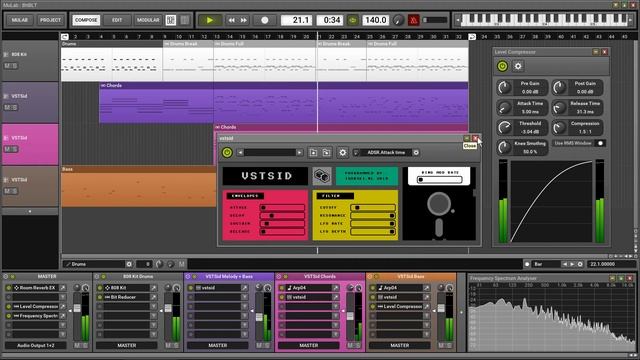
Task: Click the save preset folder icon in vstsid
Action: 327,153
